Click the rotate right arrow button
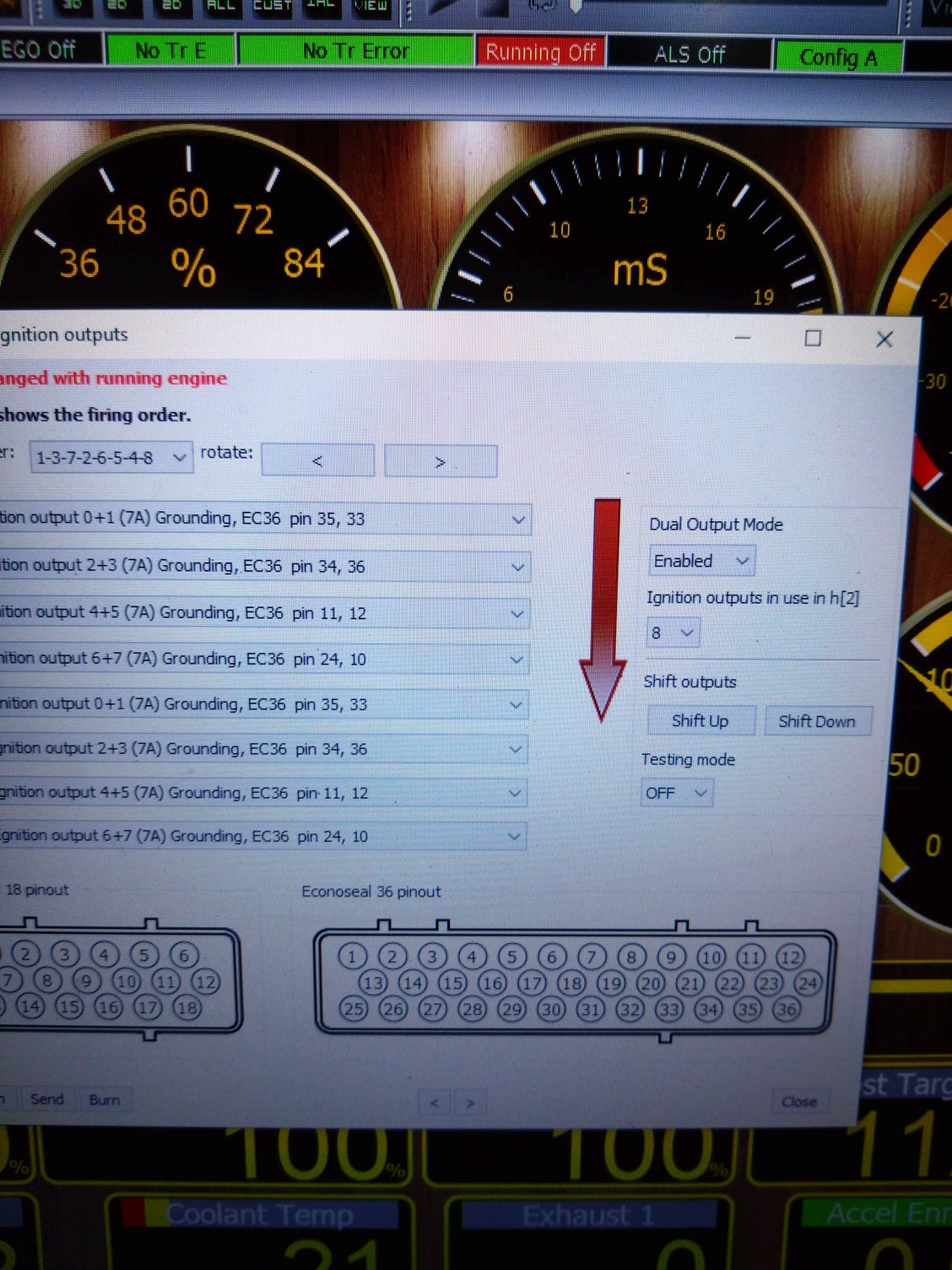 (440, 462)
